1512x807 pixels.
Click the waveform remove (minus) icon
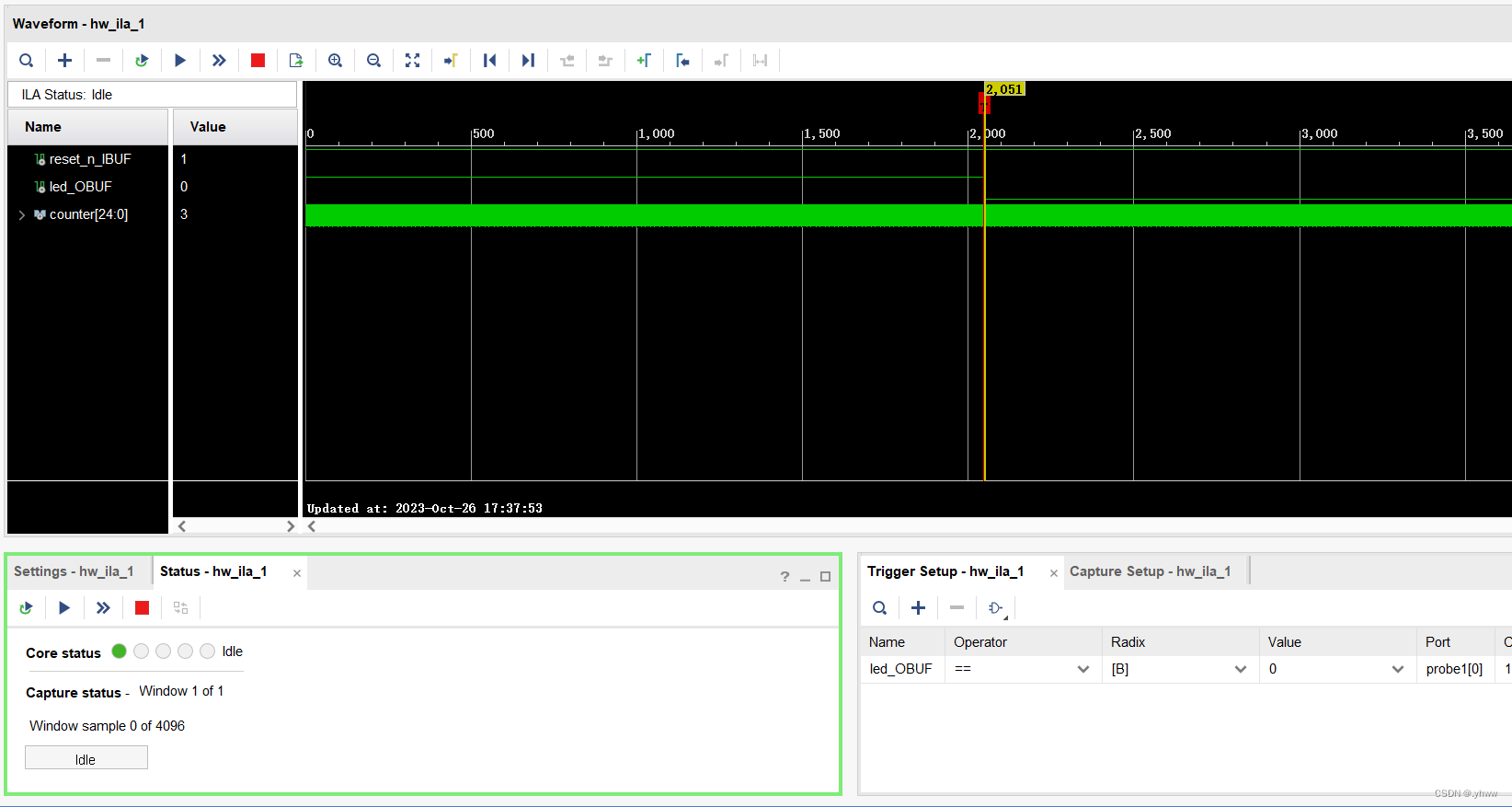click(103, 61)
